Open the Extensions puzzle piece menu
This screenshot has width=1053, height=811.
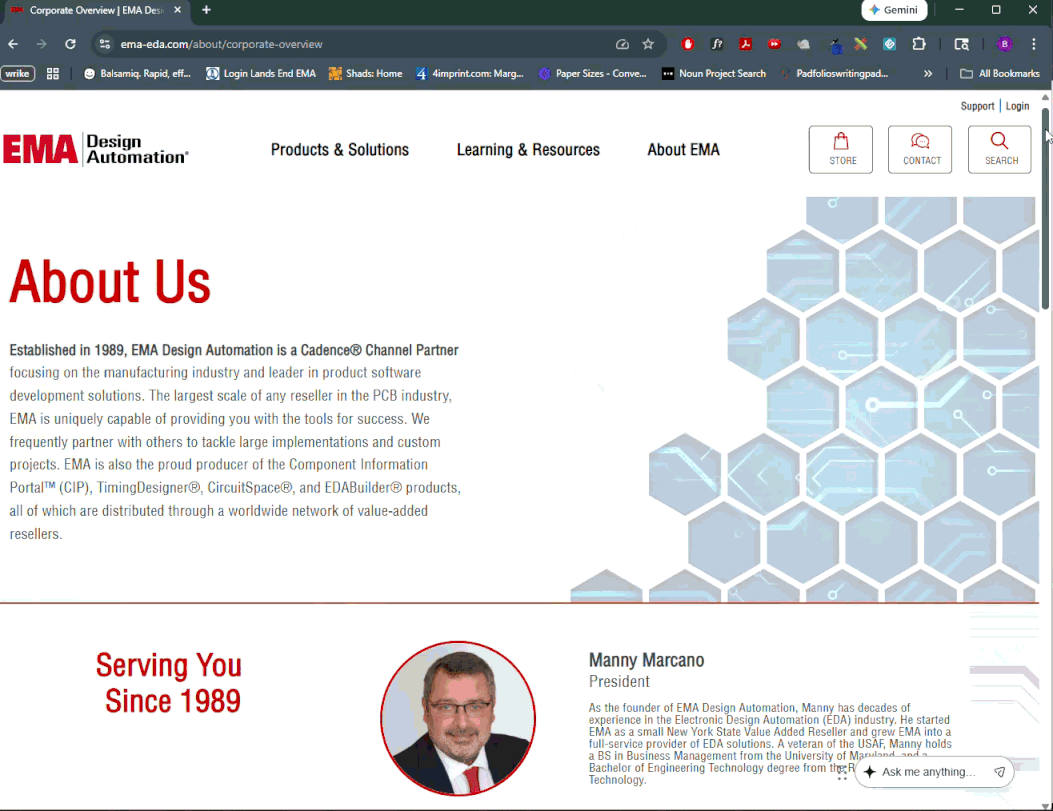(x=919, y=44)
